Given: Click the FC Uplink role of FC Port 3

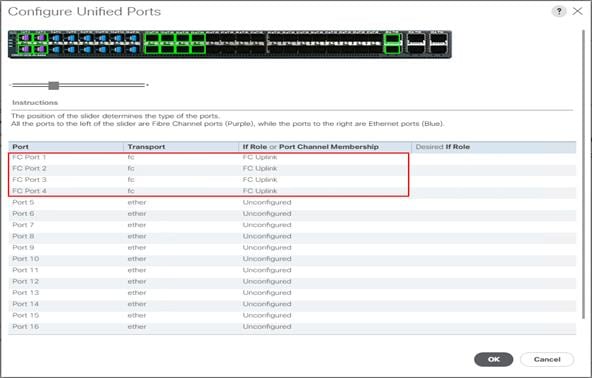Looking at the screenshot, I should [x=260, y=180].
